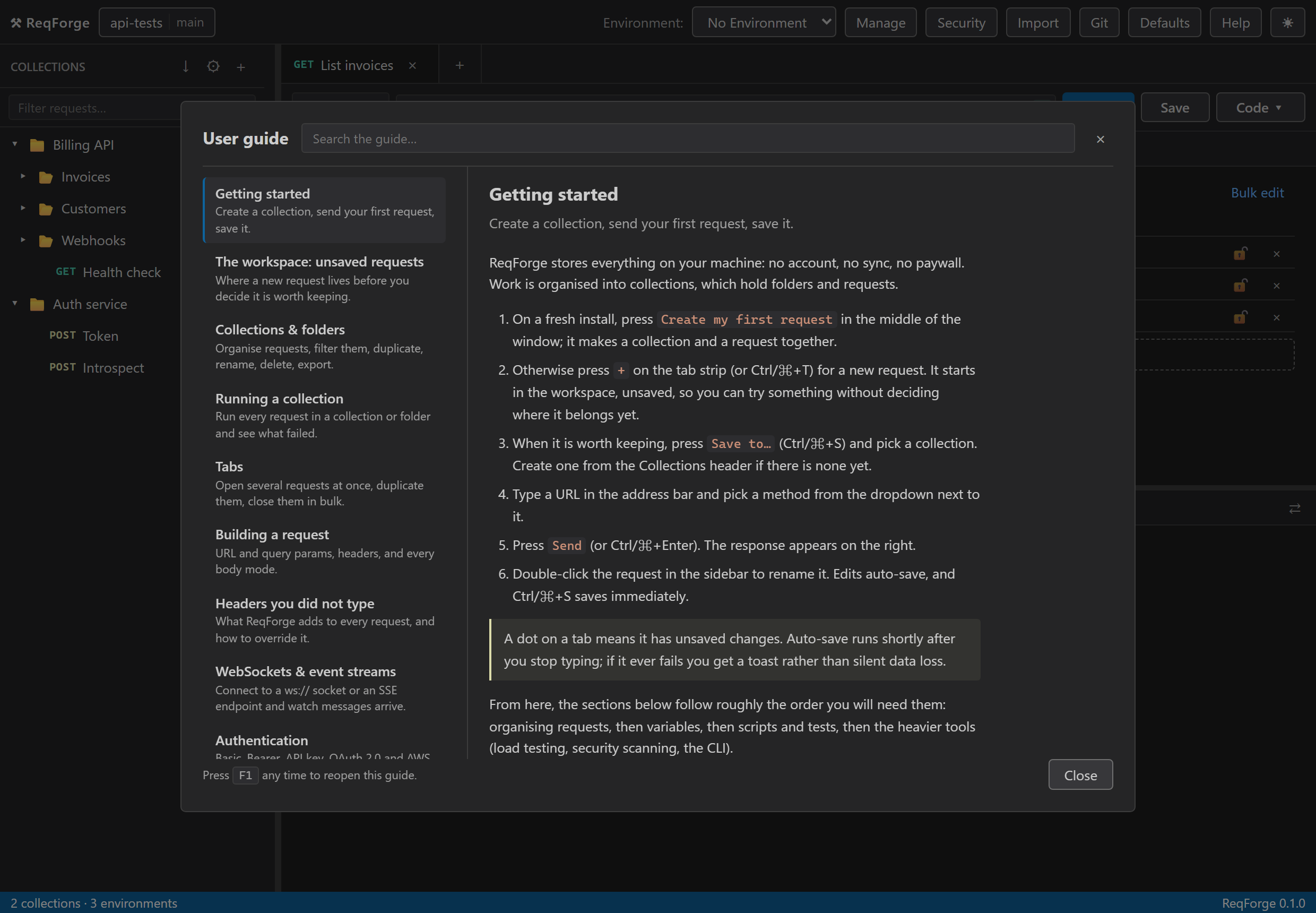This screenshot has width=1316, height=913.
Task: Select the Token POST request
Action: (x=84, y=336)
